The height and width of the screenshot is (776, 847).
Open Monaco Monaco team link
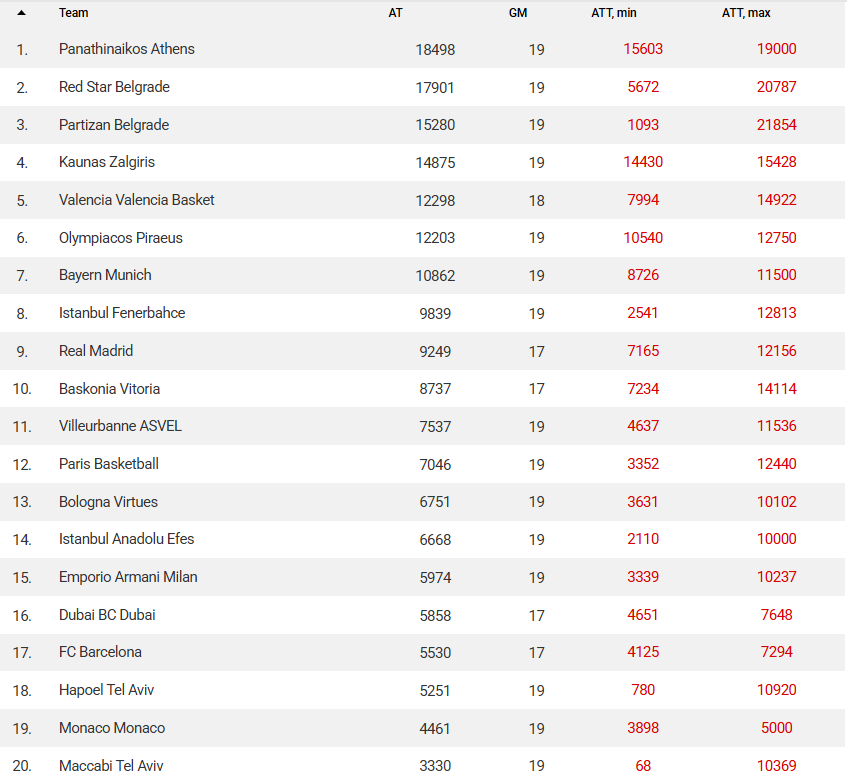(x=112, y=728)
